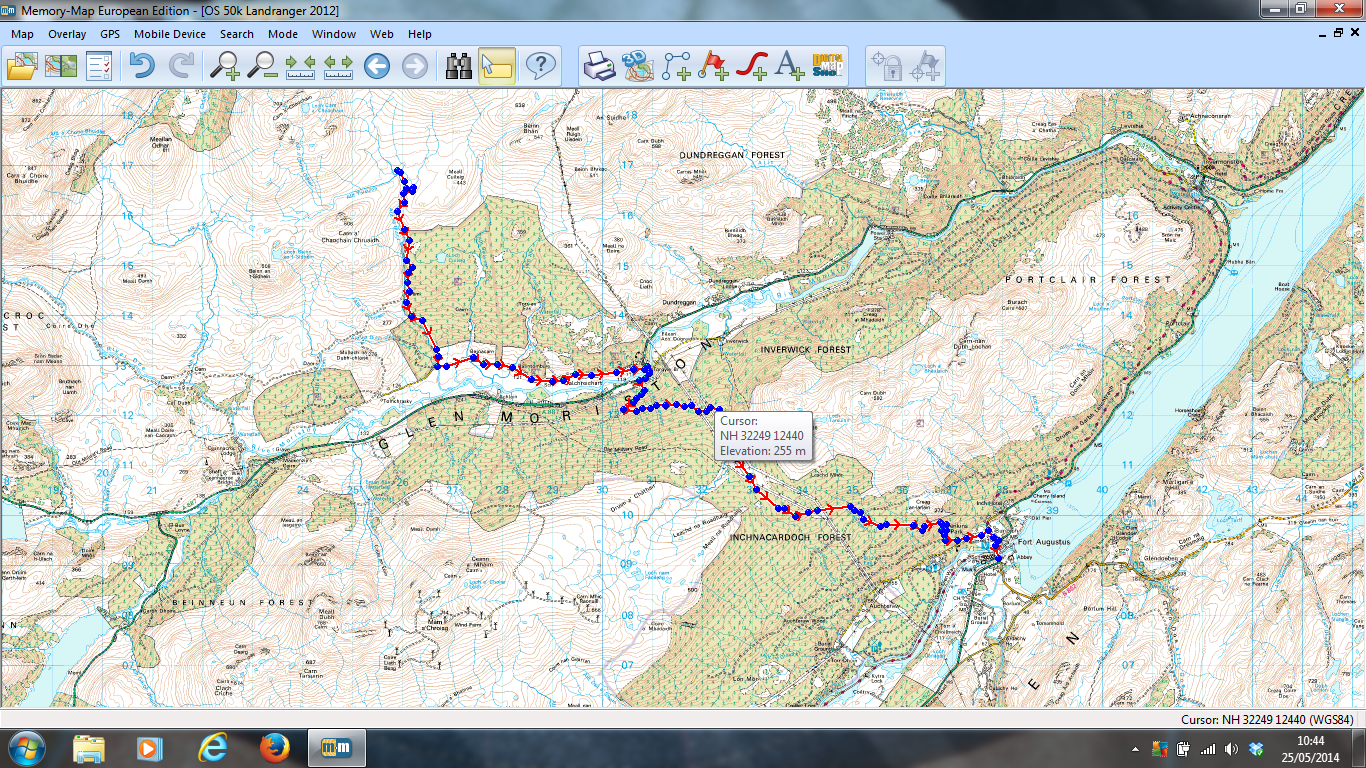Image resolution: width=1366 pixels, height=768 pixels.
Task: Click the GPS lock position icon
Action: [x=886, y=66]
